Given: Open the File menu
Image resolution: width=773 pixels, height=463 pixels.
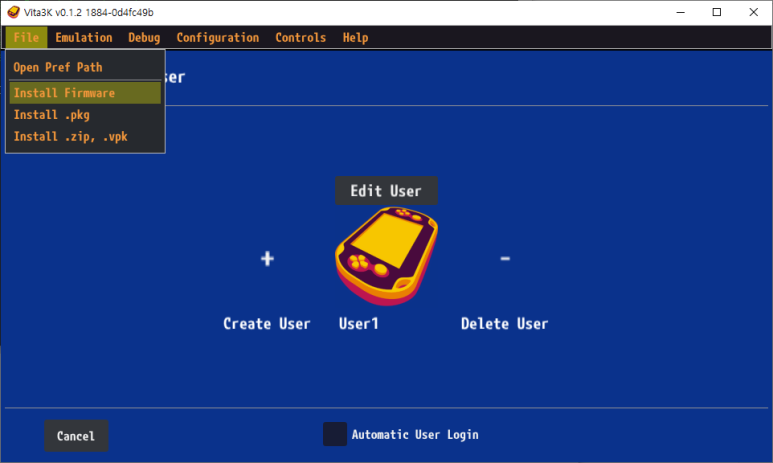Looking at the screenshot, I should 26,37.
